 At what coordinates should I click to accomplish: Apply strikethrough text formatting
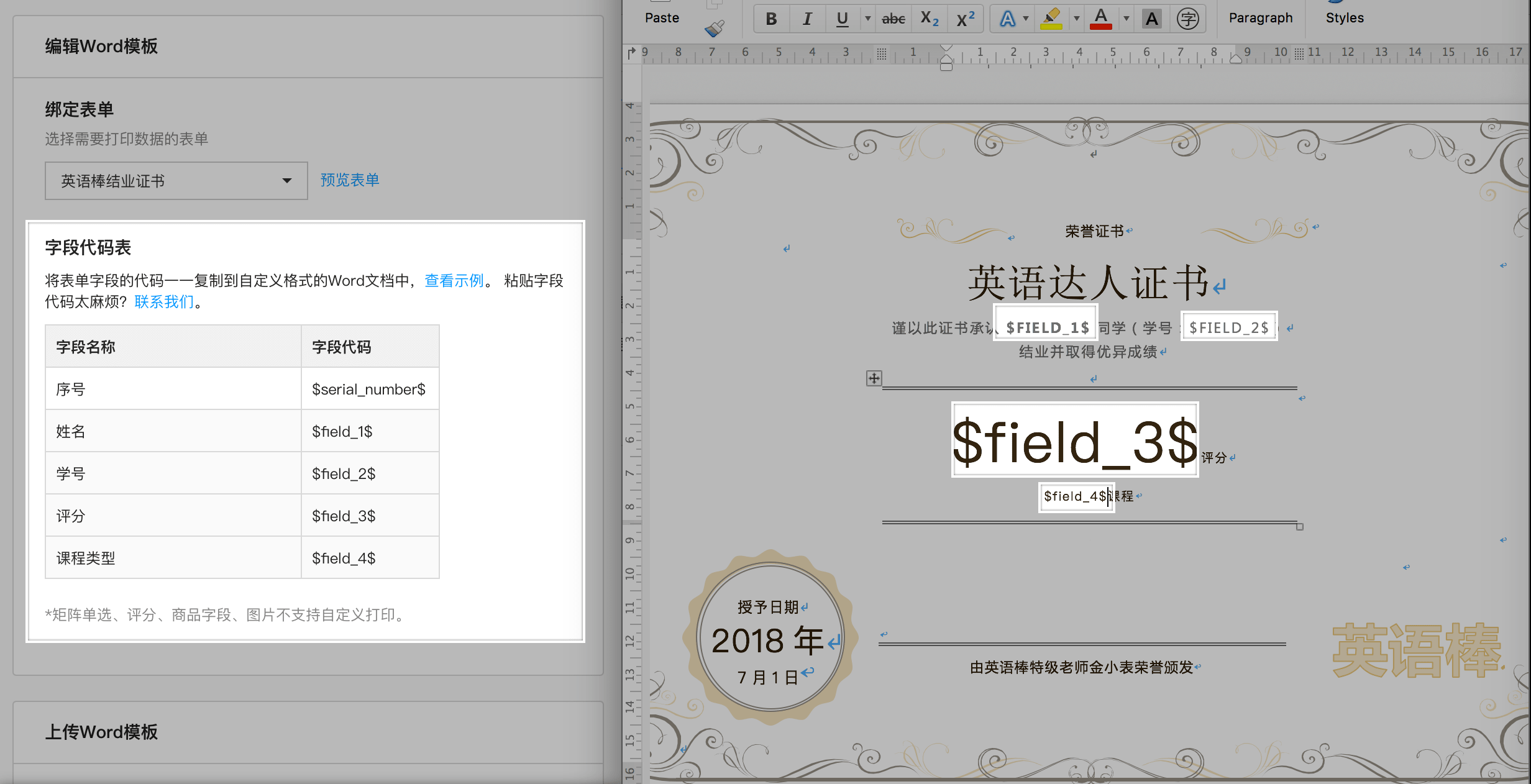(893, 19)
